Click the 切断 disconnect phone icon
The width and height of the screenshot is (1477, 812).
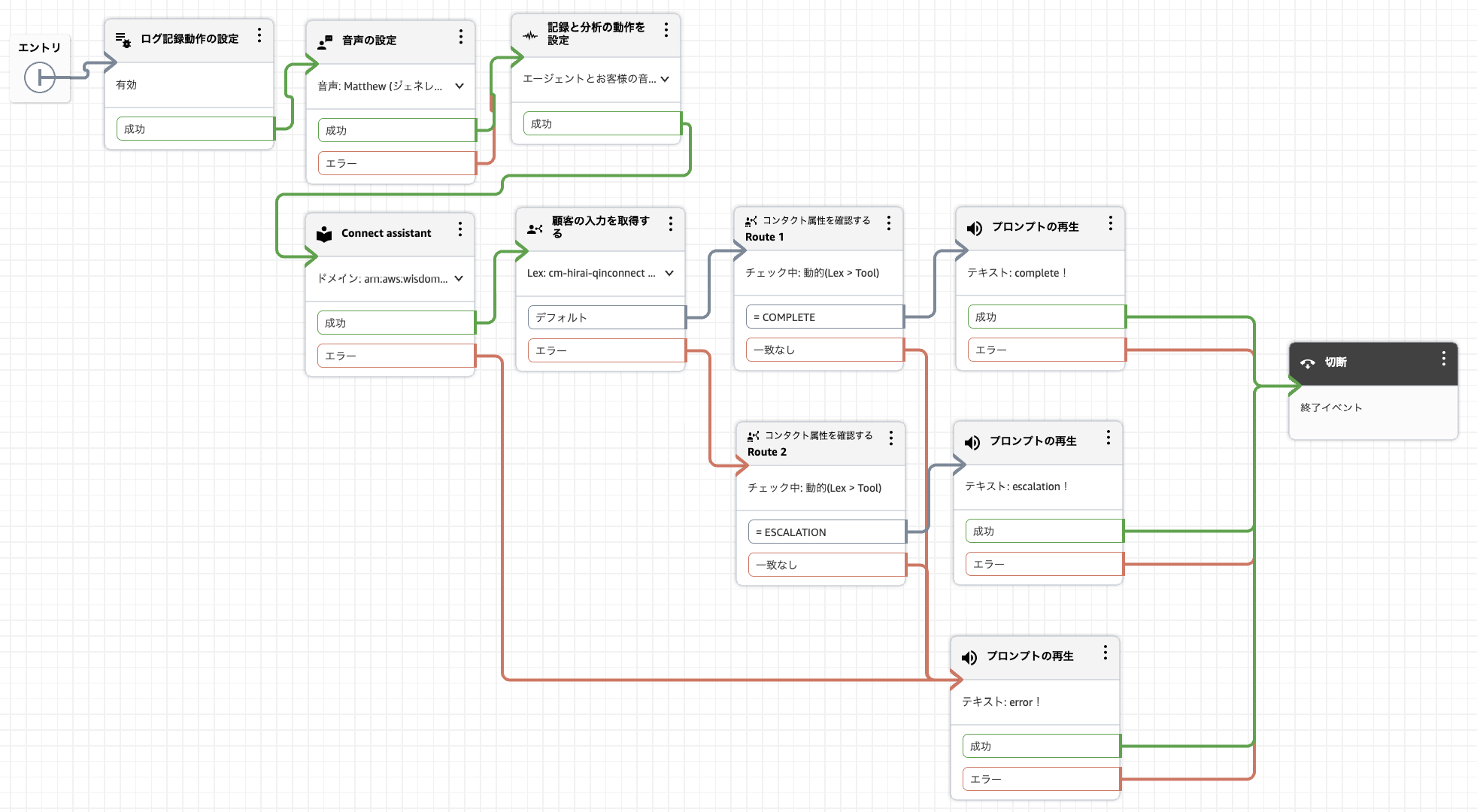[x=1308, y=363]
